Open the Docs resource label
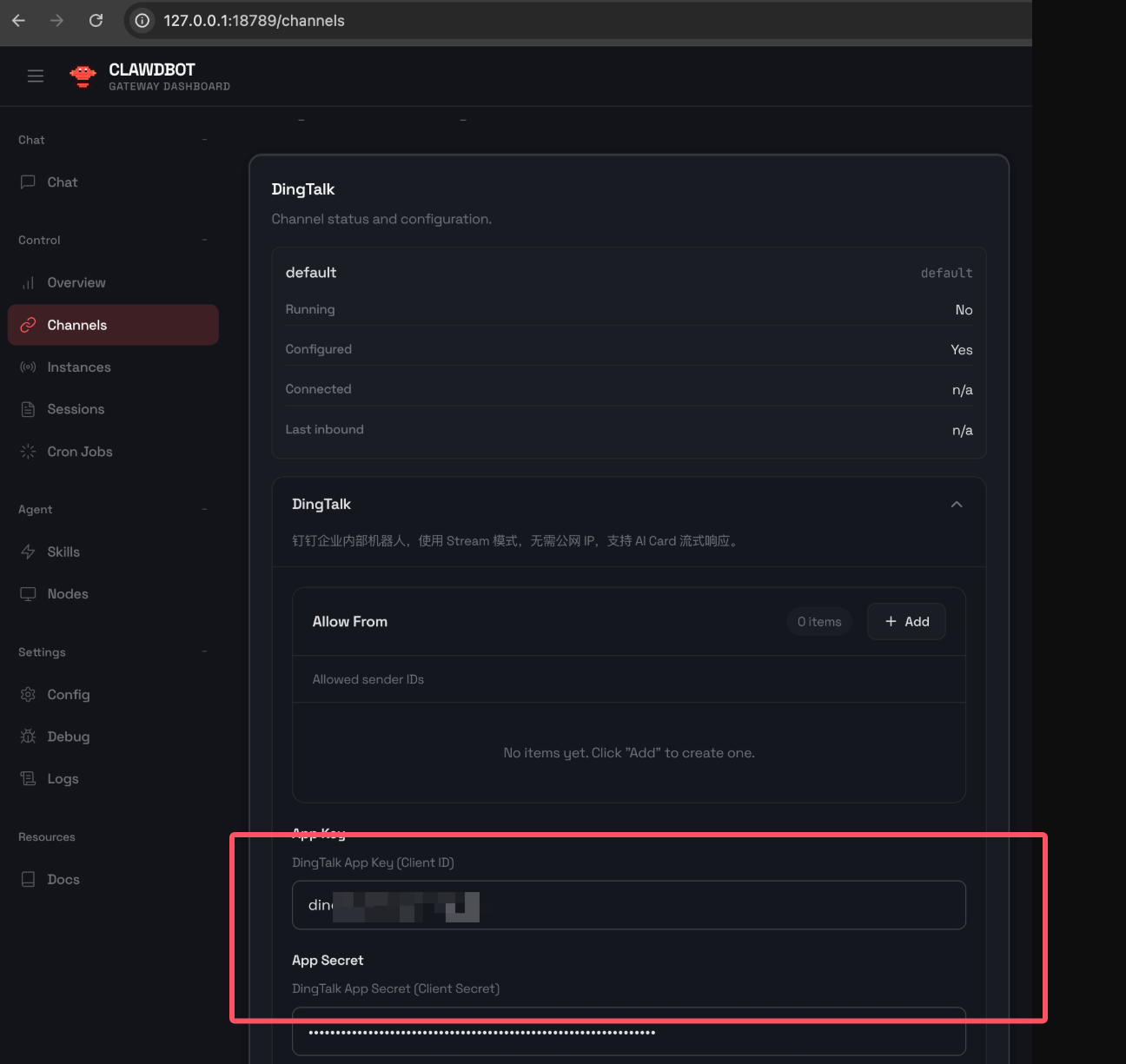This screenshot has height=1064, width=1126. (x=63, y=879)
